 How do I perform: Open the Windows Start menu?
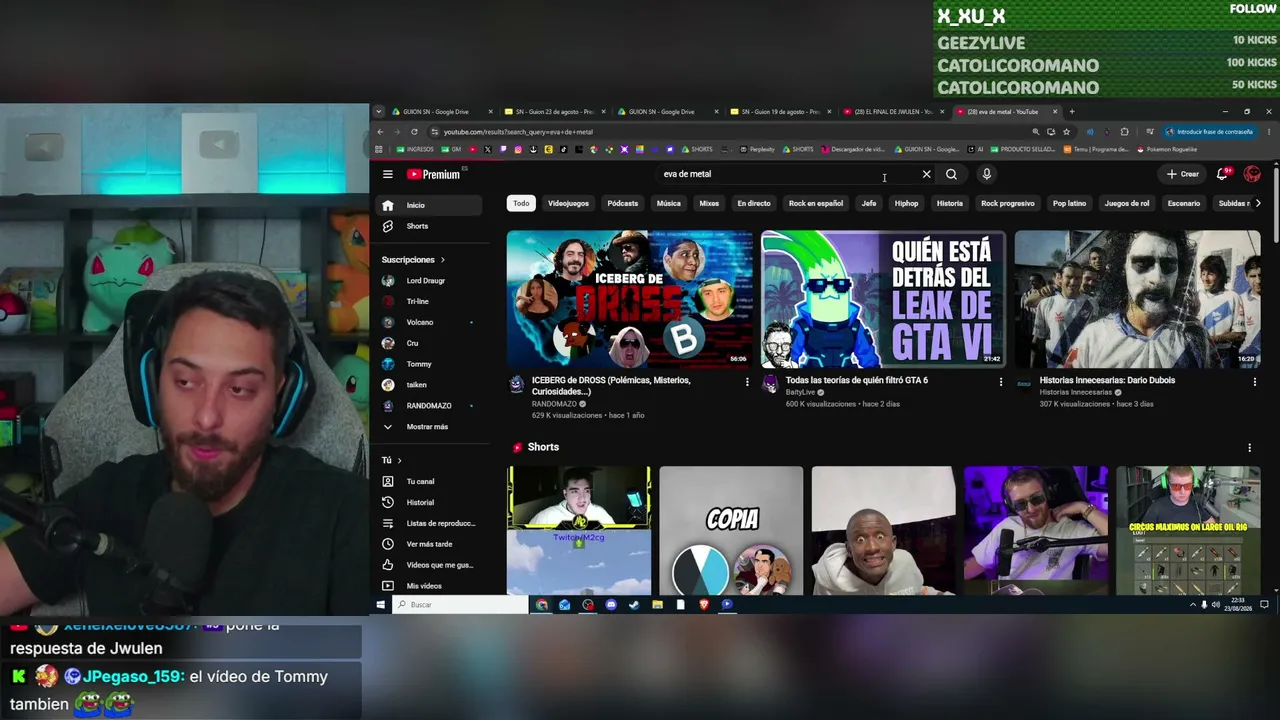coord(380,605)
